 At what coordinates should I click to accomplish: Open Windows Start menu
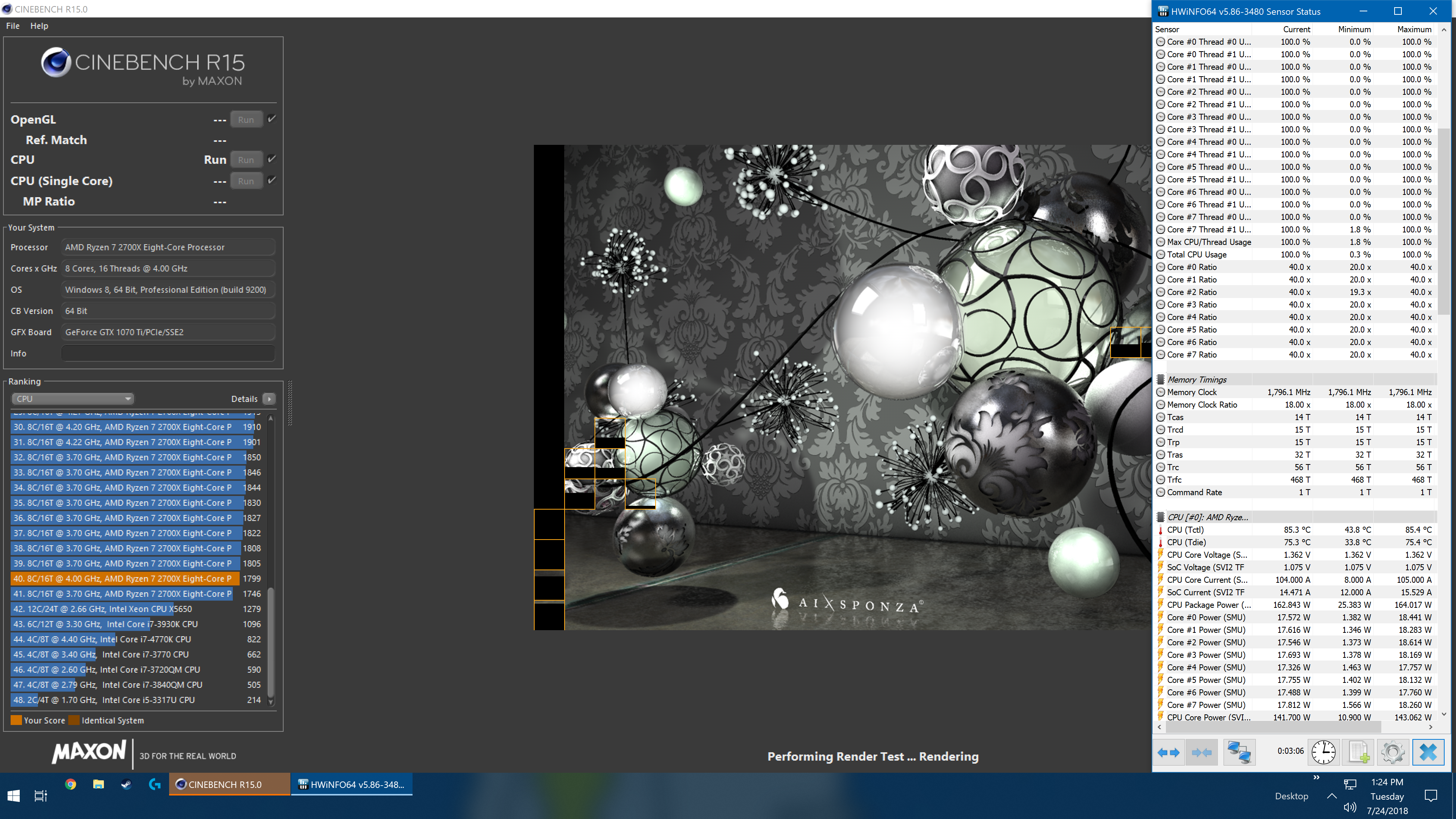pyautogui.click(x=14, y=796)
